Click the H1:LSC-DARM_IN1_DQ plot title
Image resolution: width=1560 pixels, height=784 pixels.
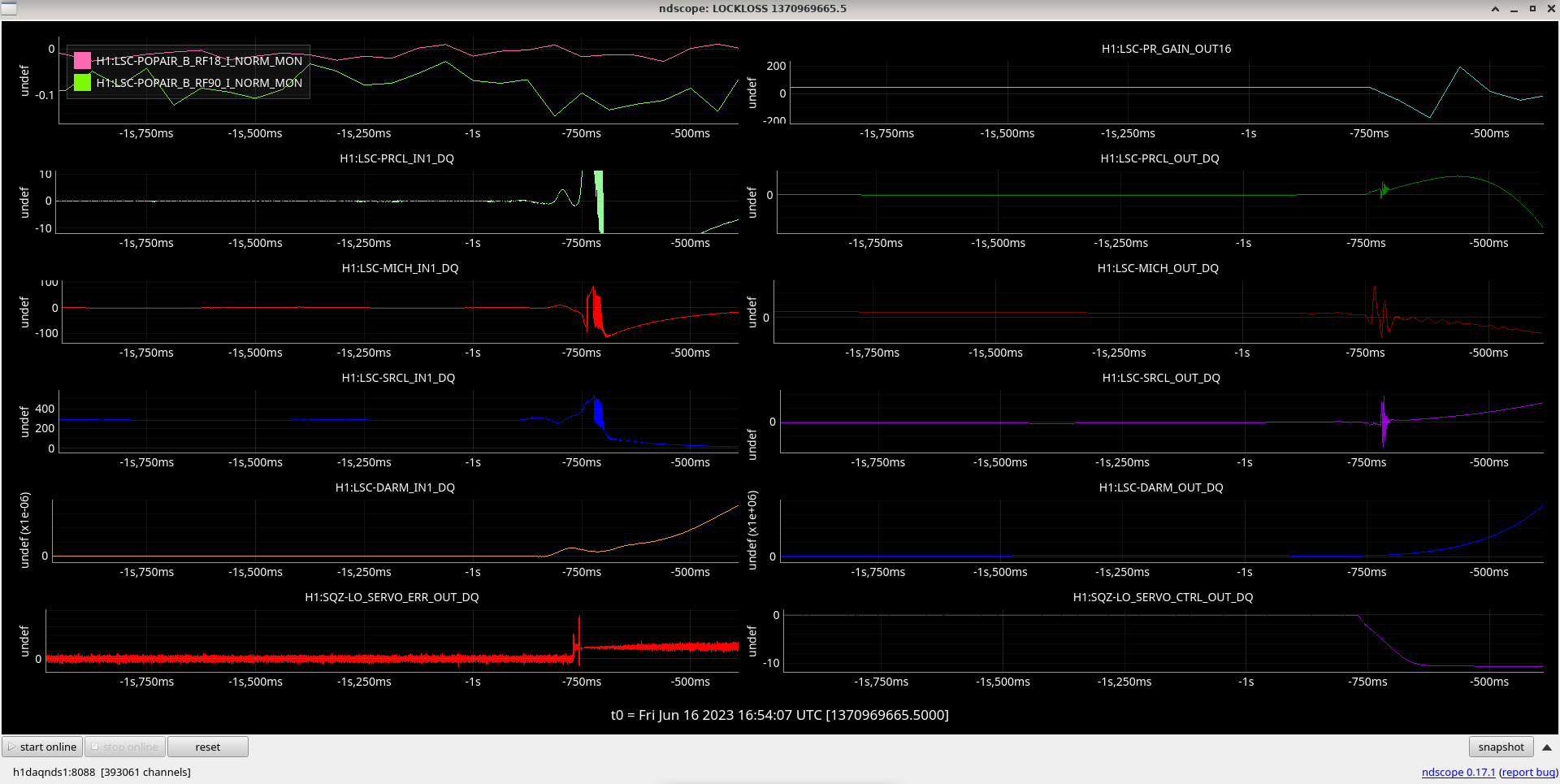point(395,487)
